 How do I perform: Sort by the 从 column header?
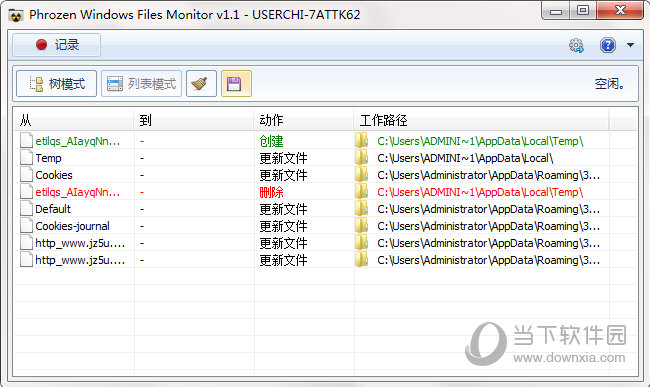point(73,120)
